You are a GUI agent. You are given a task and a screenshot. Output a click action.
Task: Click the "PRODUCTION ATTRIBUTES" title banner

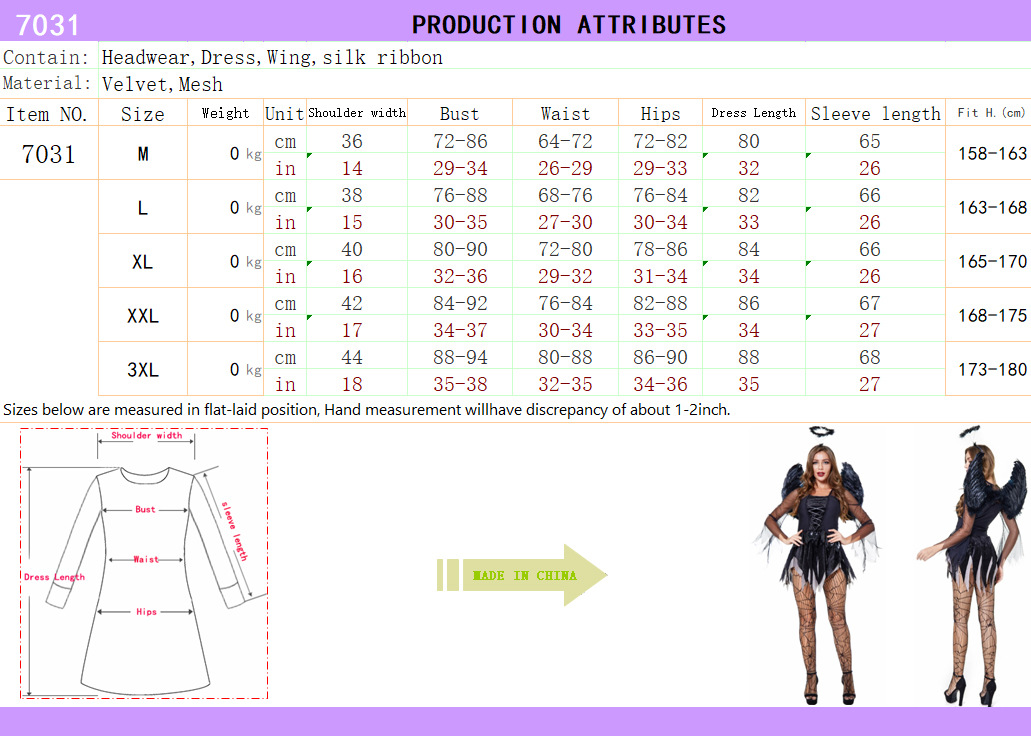[x=568, y=24]
